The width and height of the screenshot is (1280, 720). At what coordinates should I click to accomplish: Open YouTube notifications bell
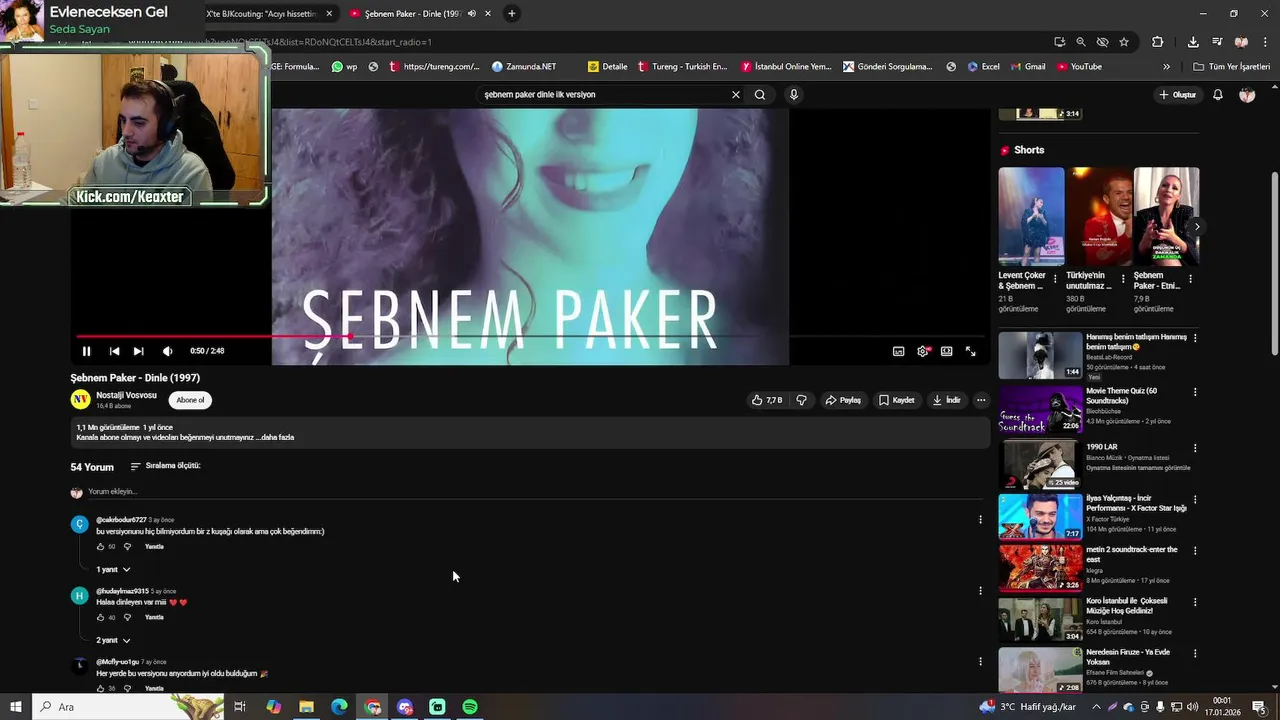[x=1218, y=95]
